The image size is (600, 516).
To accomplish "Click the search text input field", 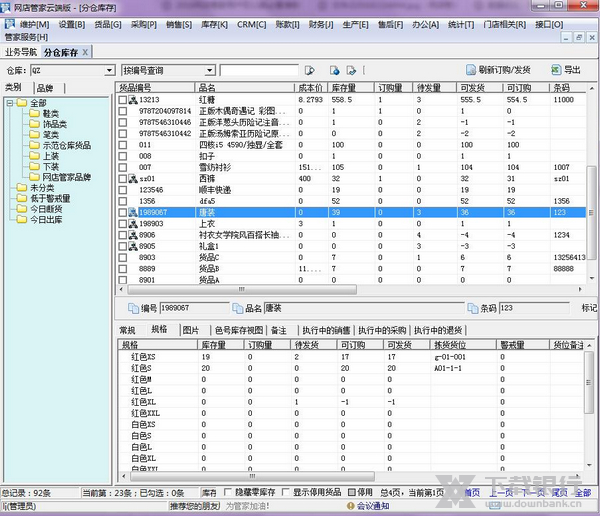I will 259,70.
